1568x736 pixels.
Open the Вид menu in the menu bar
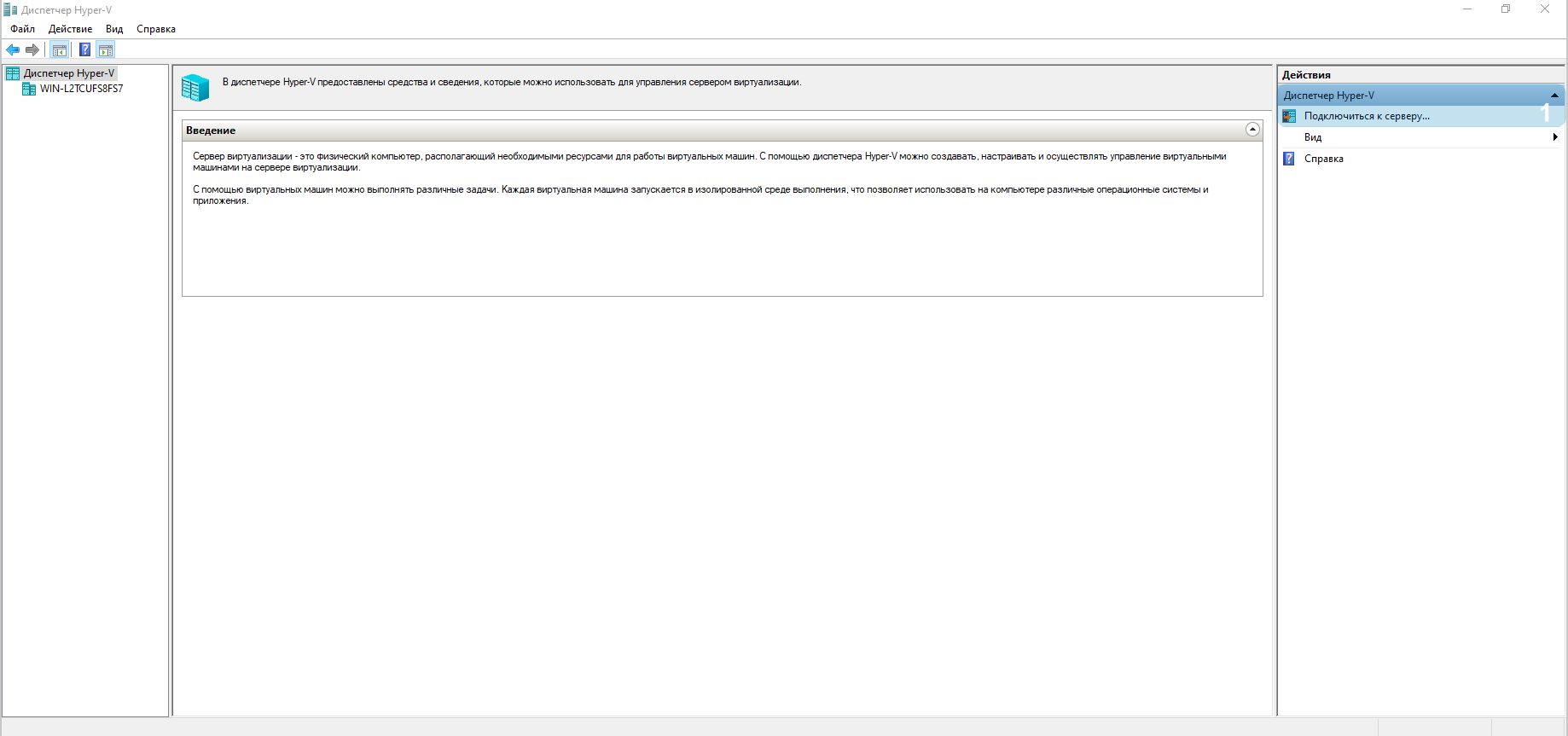pos(114,29)
